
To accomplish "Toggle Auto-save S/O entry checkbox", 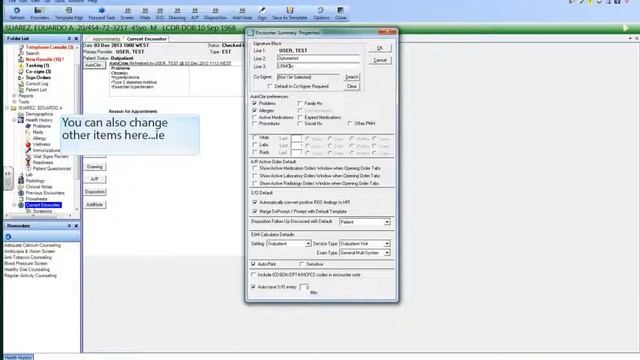I will tap(253, 287).
